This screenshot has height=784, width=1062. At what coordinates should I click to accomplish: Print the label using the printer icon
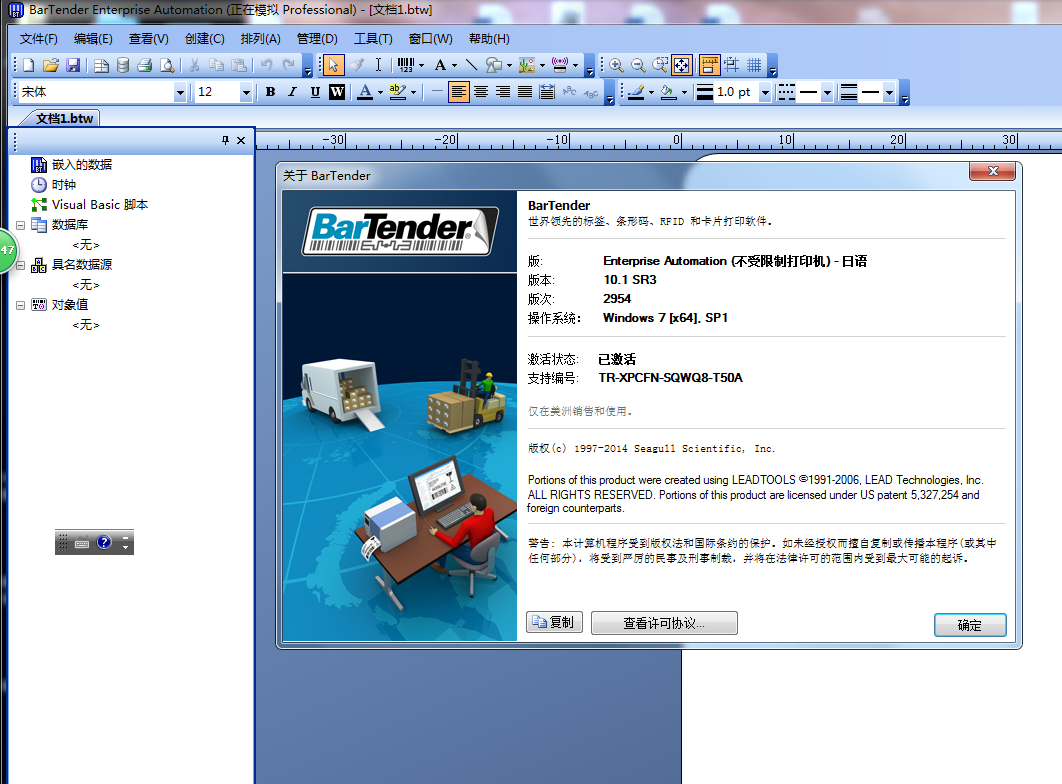click(144, 65)
